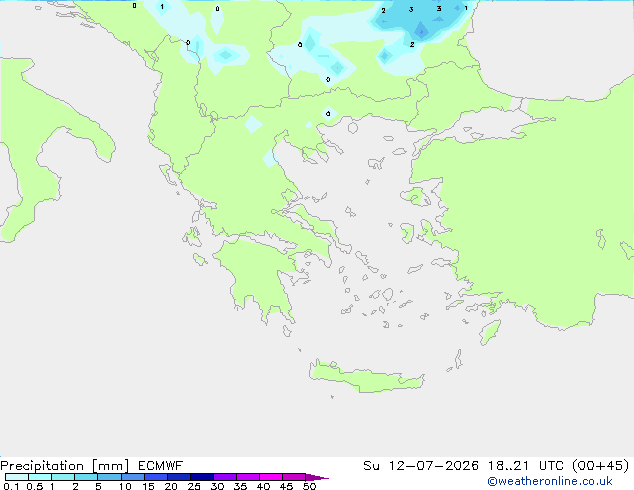
Task: Pick the 15–20 mm legend swatch
Action: click(x=155, y=477)
